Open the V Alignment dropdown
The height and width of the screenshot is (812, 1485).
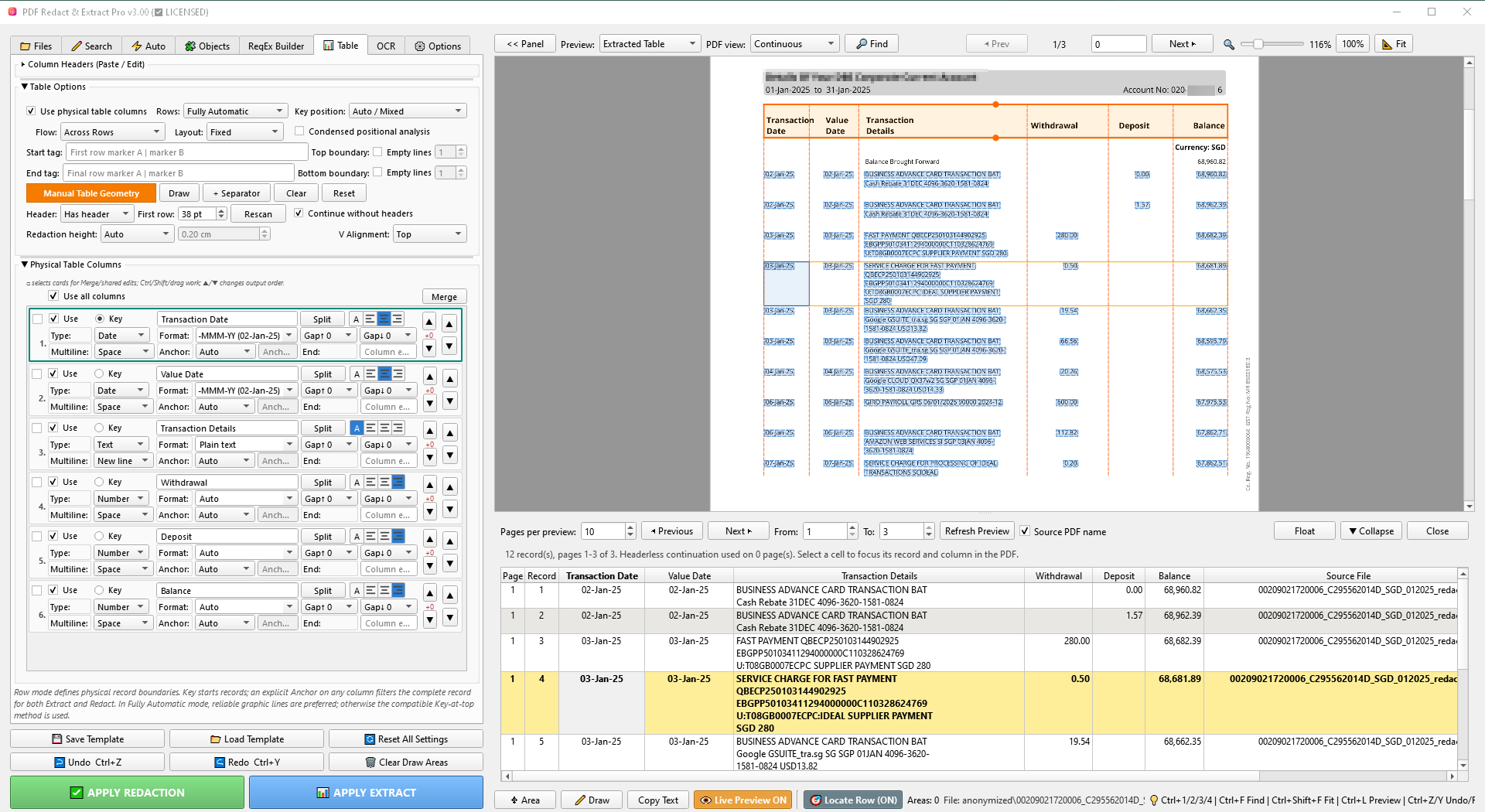pyautogui.click(x=430, y=234)
